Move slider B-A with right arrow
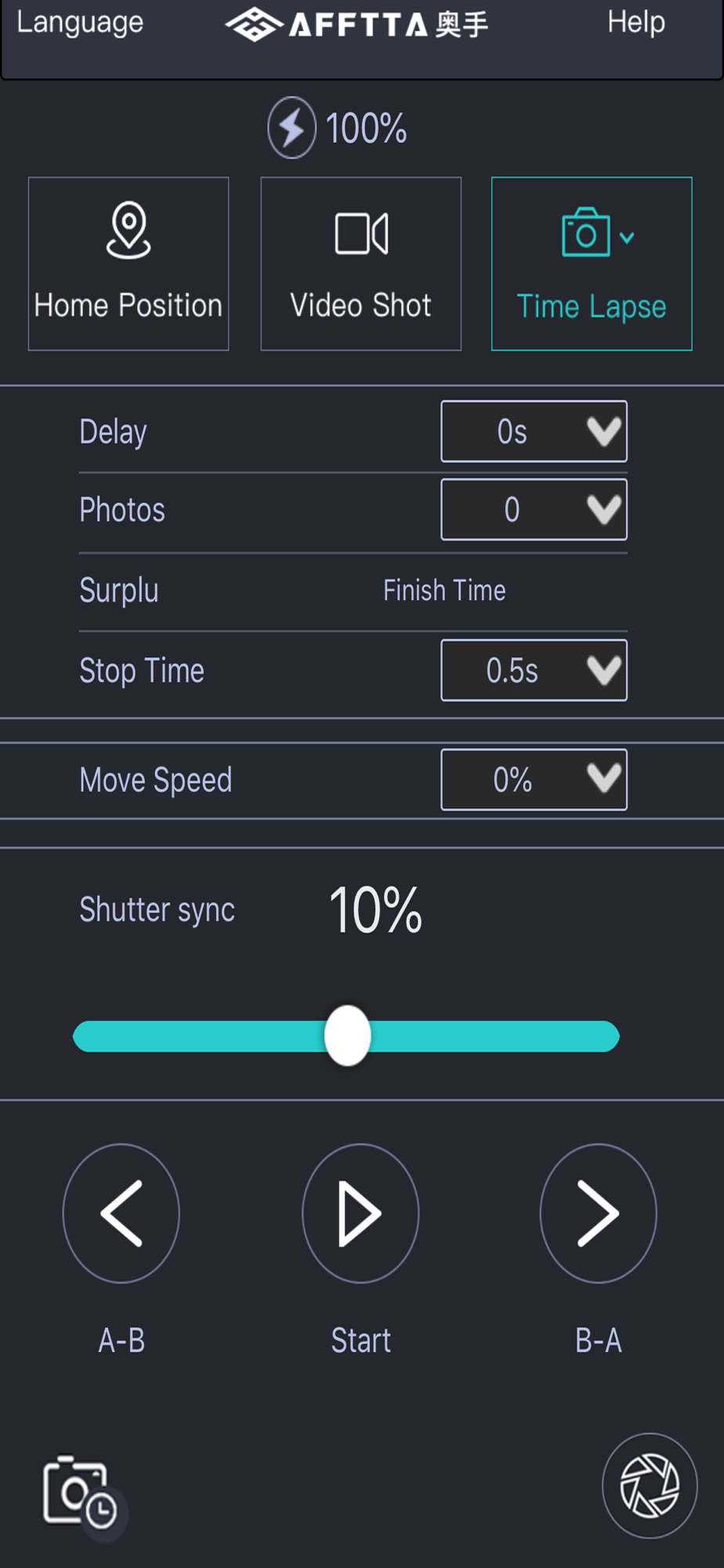Image resolution: width=724 pixels, height=1568 pixels. point(598,1214)
